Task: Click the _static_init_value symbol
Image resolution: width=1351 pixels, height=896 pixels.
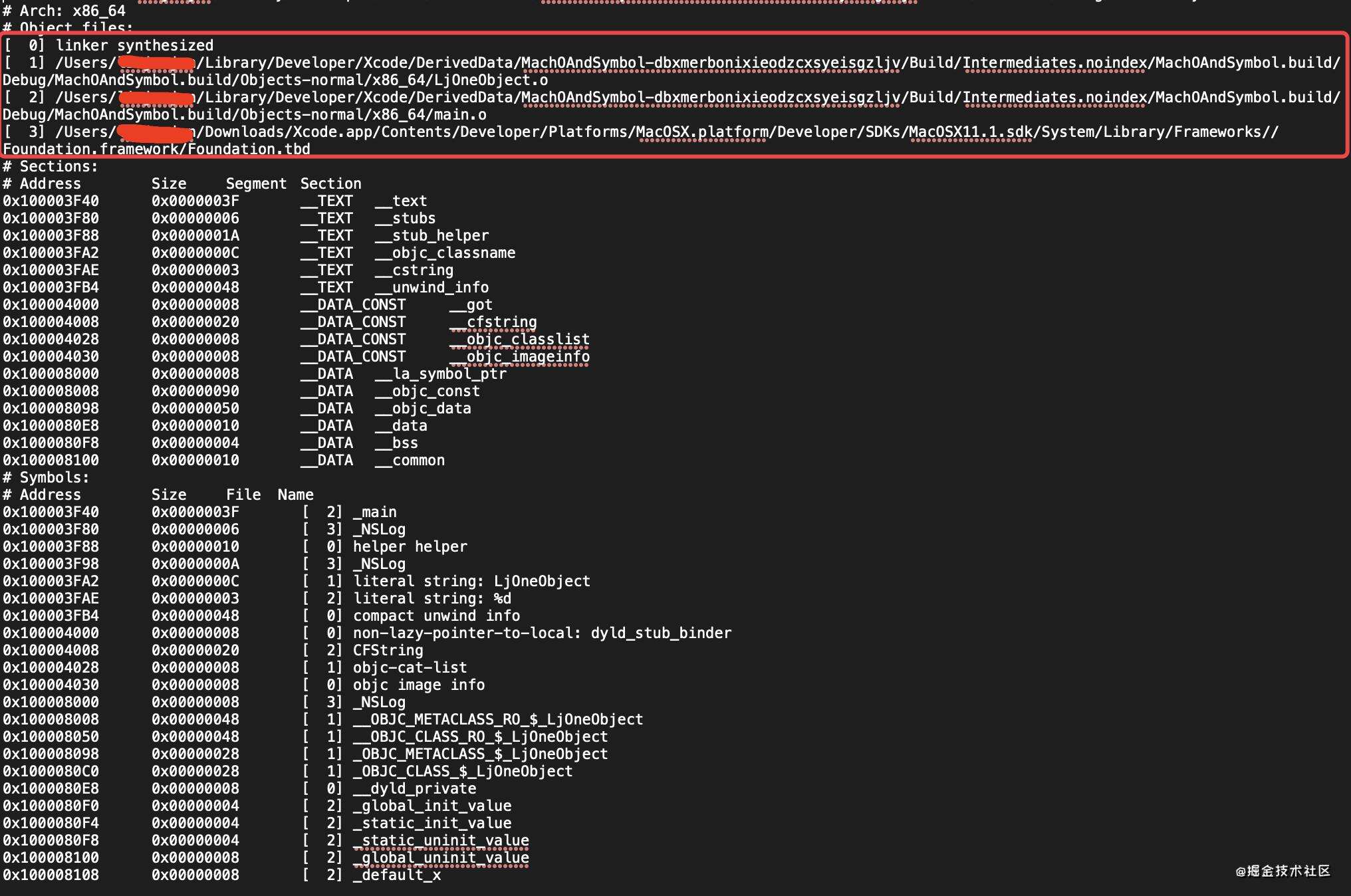Action: click(x=432, y=823)
